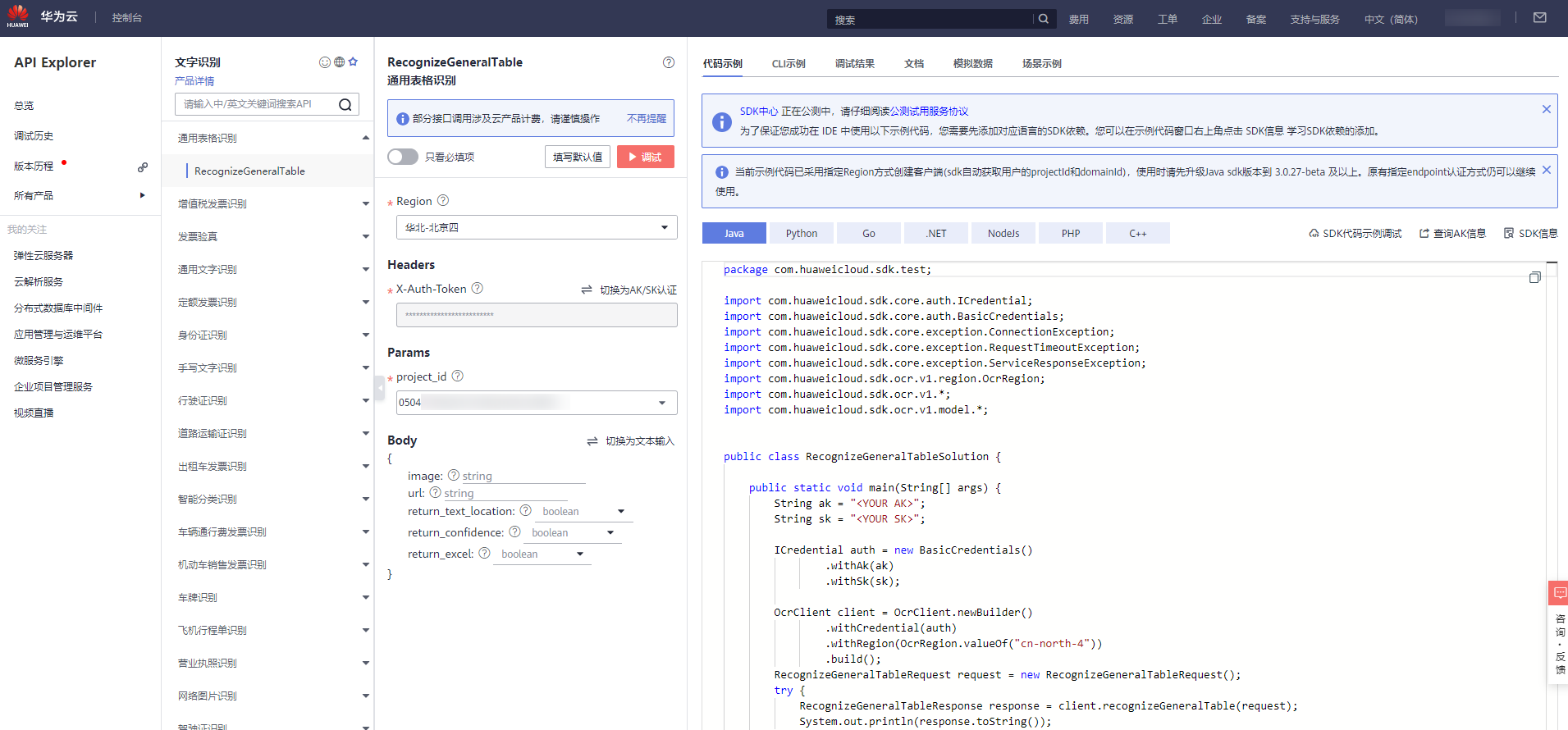1568x730 pixels.
Task: Click the image string input field
Action: (x=523, y=476)
